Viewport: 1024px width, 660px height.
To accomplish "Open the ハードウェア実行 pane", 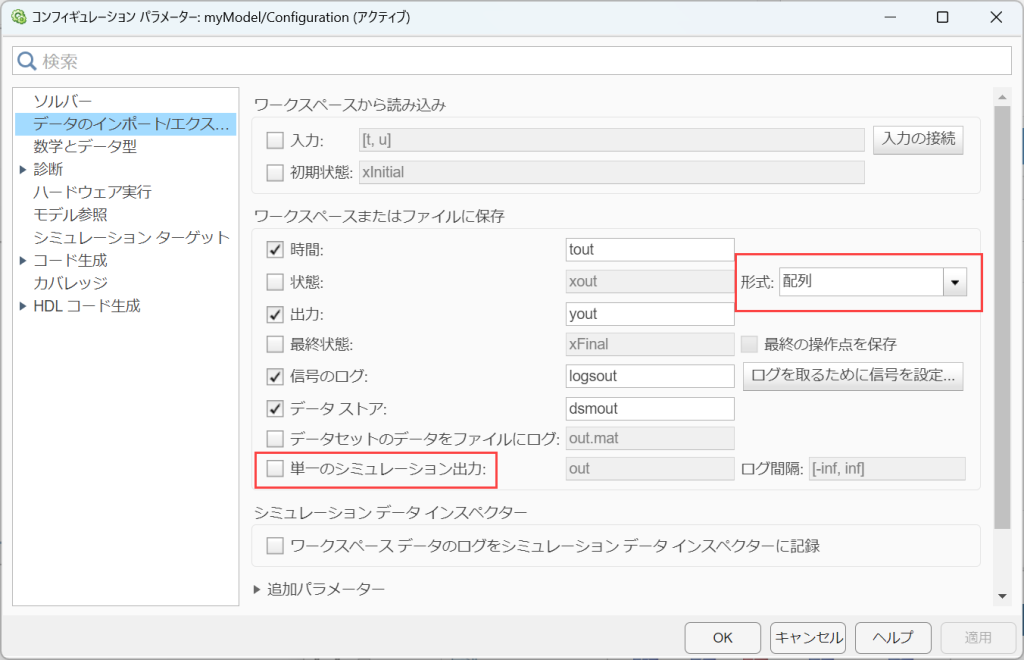I will tap(92, 192).
